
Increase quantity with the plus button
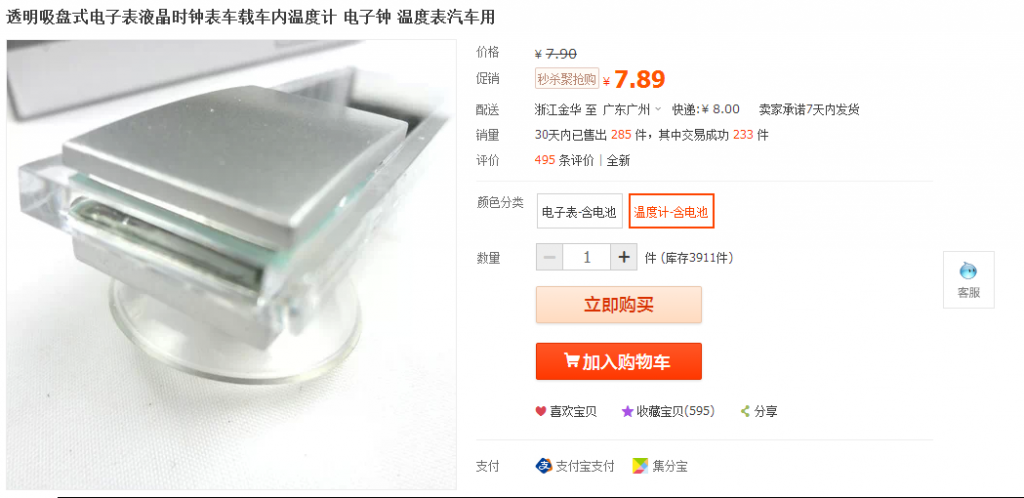click(x=624, y=257)
